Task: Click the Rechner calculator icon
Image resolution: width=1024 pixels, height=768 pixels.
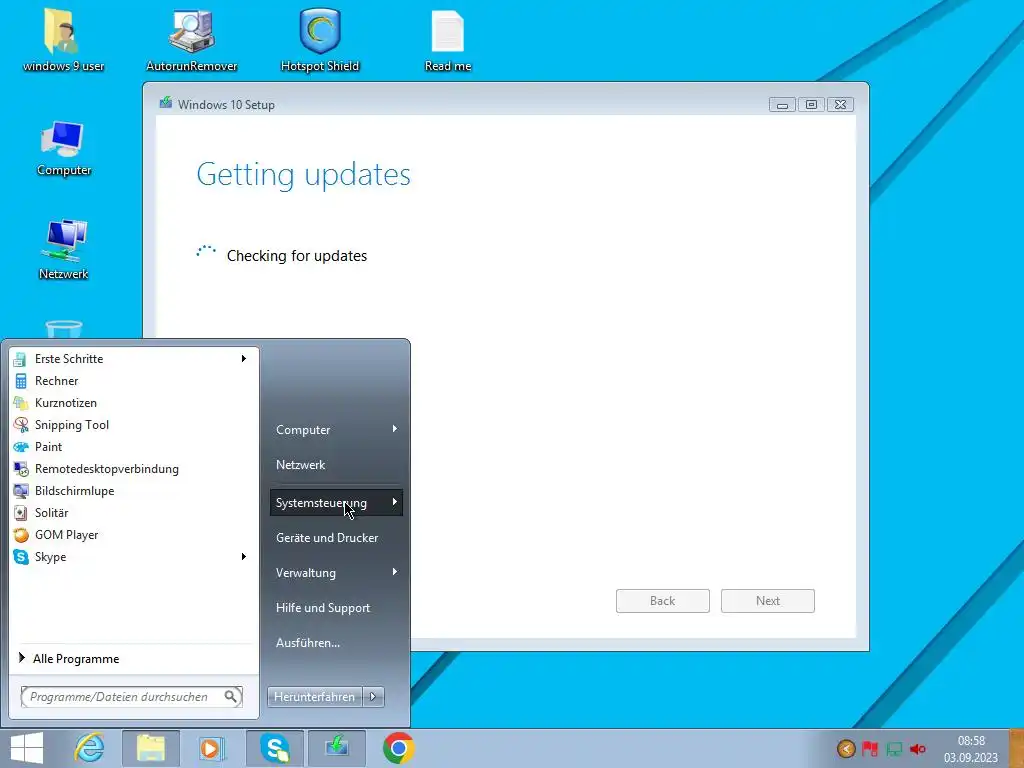Action: click(x=21, y=381)
